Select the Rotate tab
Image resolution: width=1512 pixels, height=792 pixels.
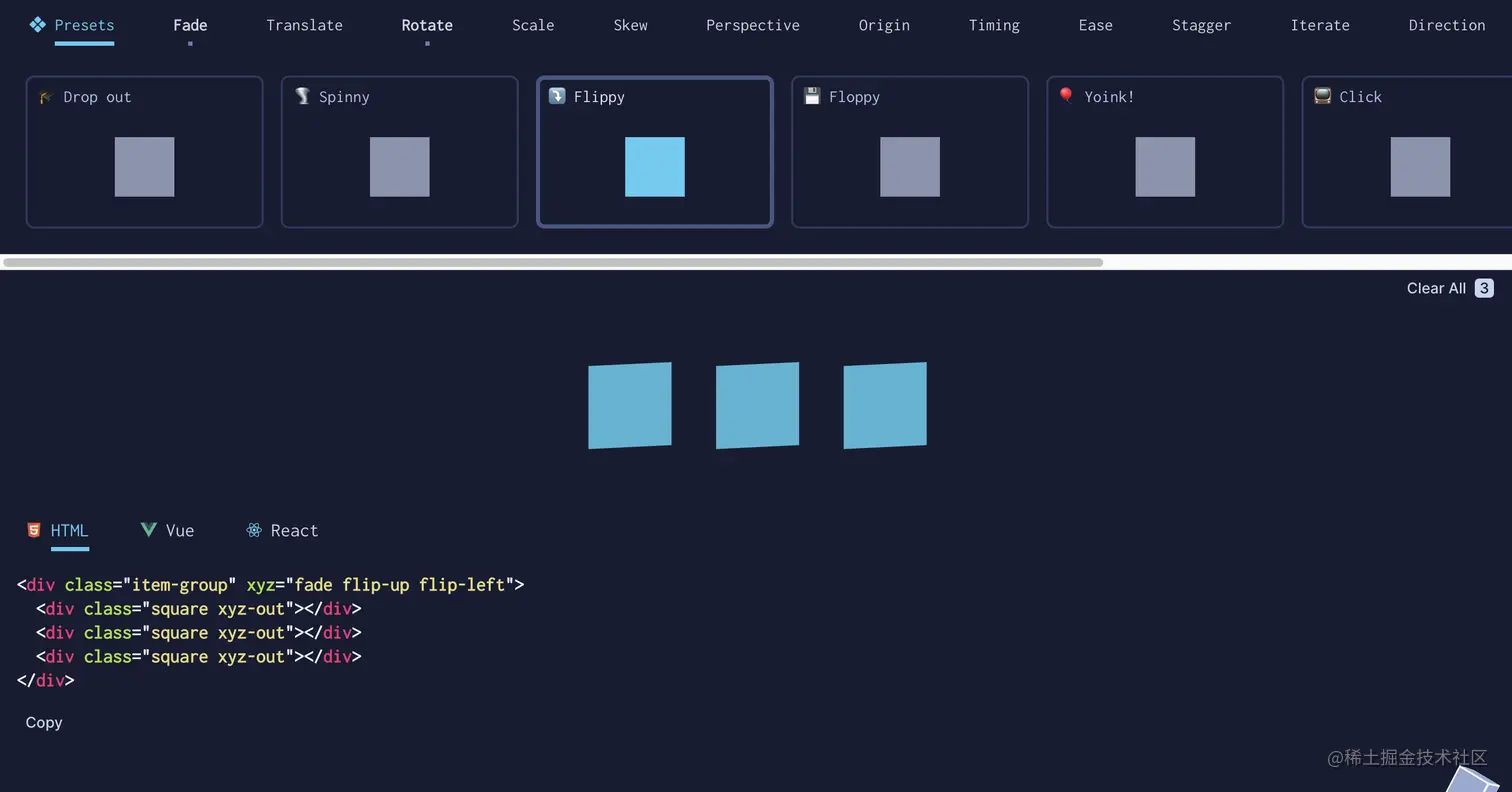pyautogui.click(x=427, y=25)
